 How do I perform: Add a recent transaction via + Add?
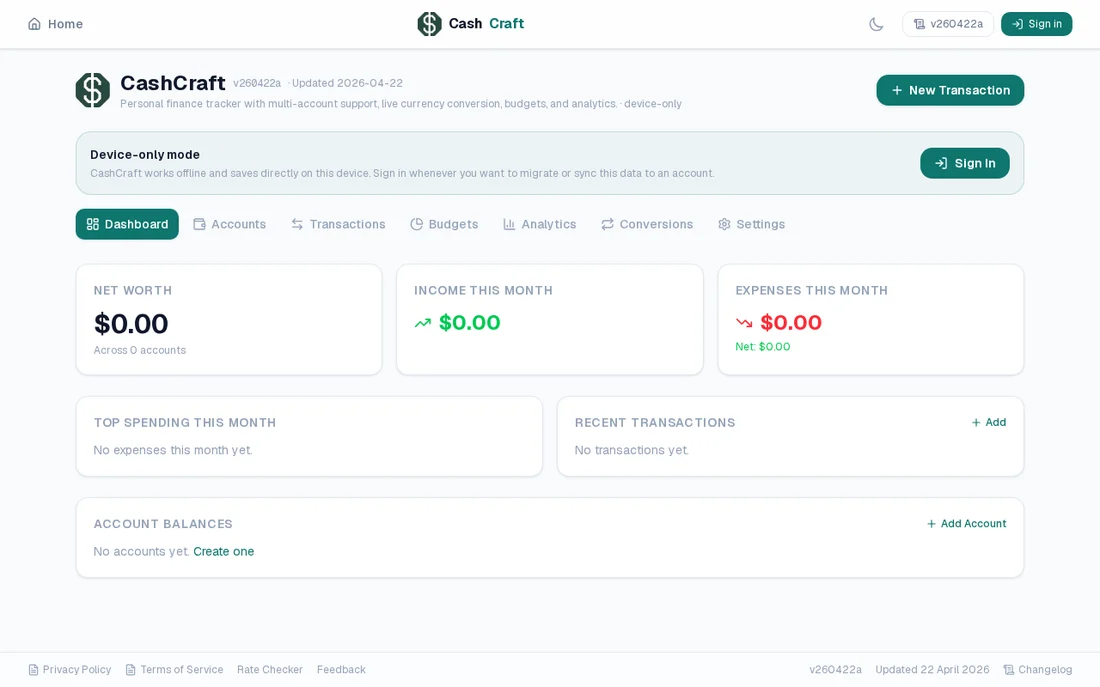point(988,422)
